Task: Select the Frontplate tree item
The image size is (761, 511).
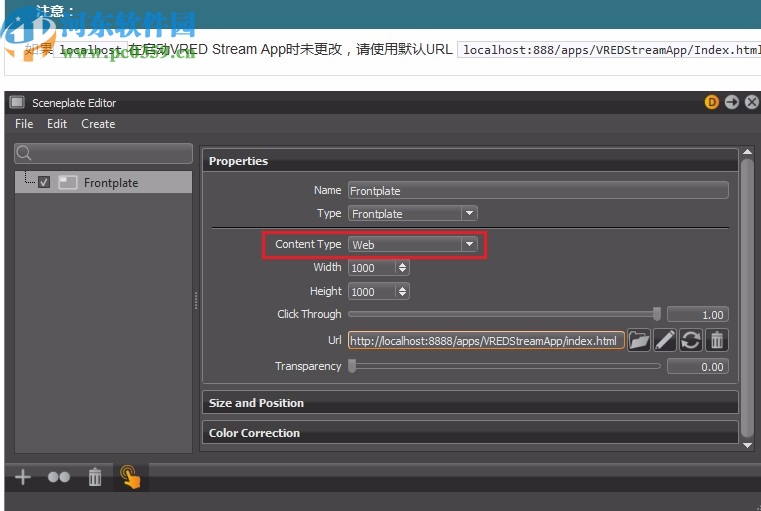Action: coord(103,182)
